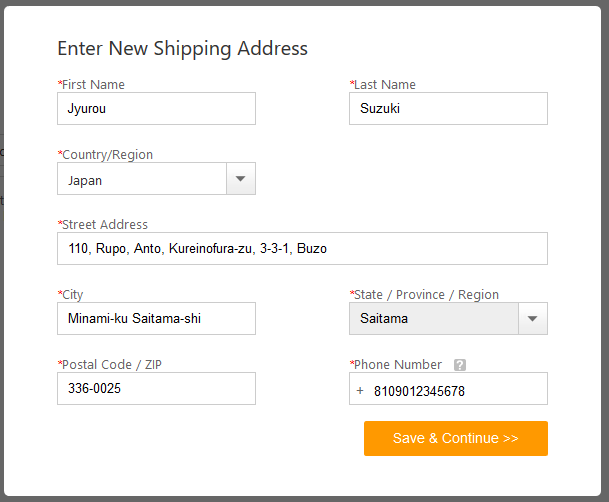
Task: Click the Last Name field containing Suzuki
Action: 448,109
